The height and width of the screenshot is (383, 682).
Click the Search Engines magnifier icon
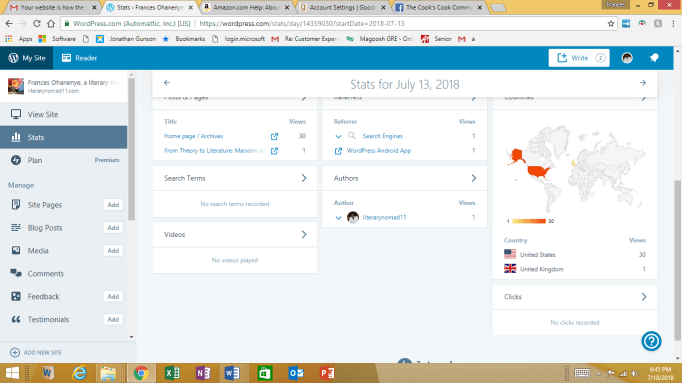pos(352,136)
